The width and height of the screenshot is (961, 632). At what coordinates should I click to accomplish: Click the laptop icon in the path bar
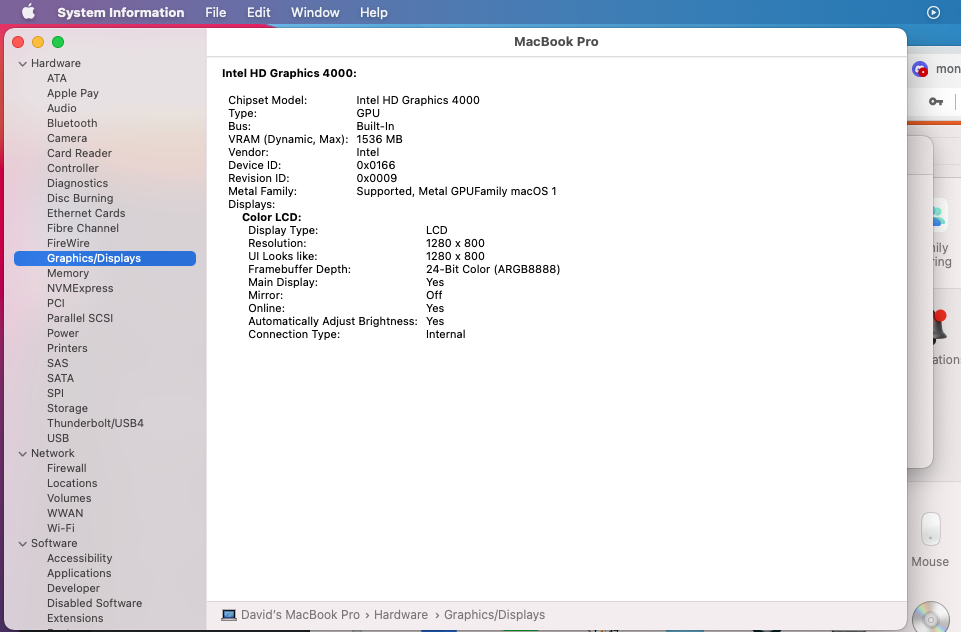coord(229,615)
